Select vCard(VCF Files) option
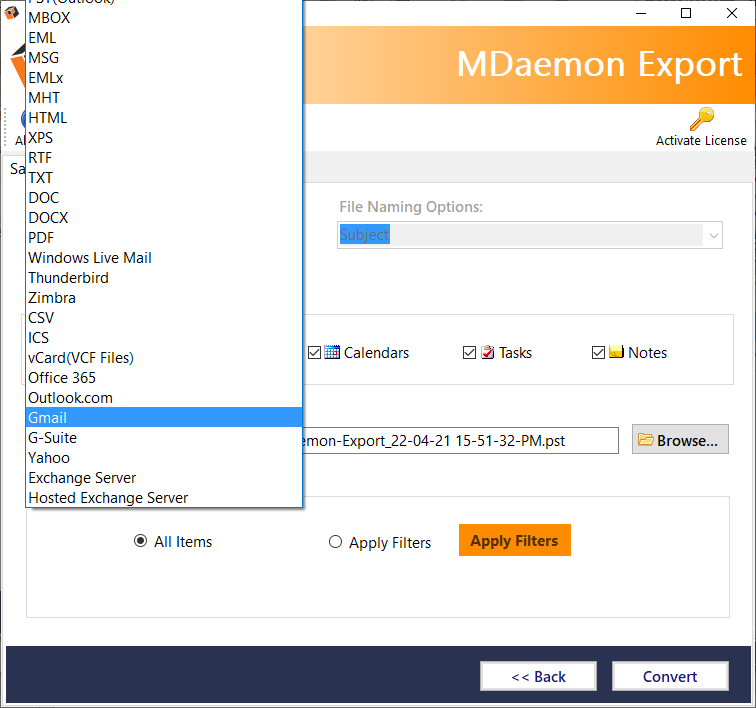Viewport: 756px width, 708px height. [x=164, y=358]
